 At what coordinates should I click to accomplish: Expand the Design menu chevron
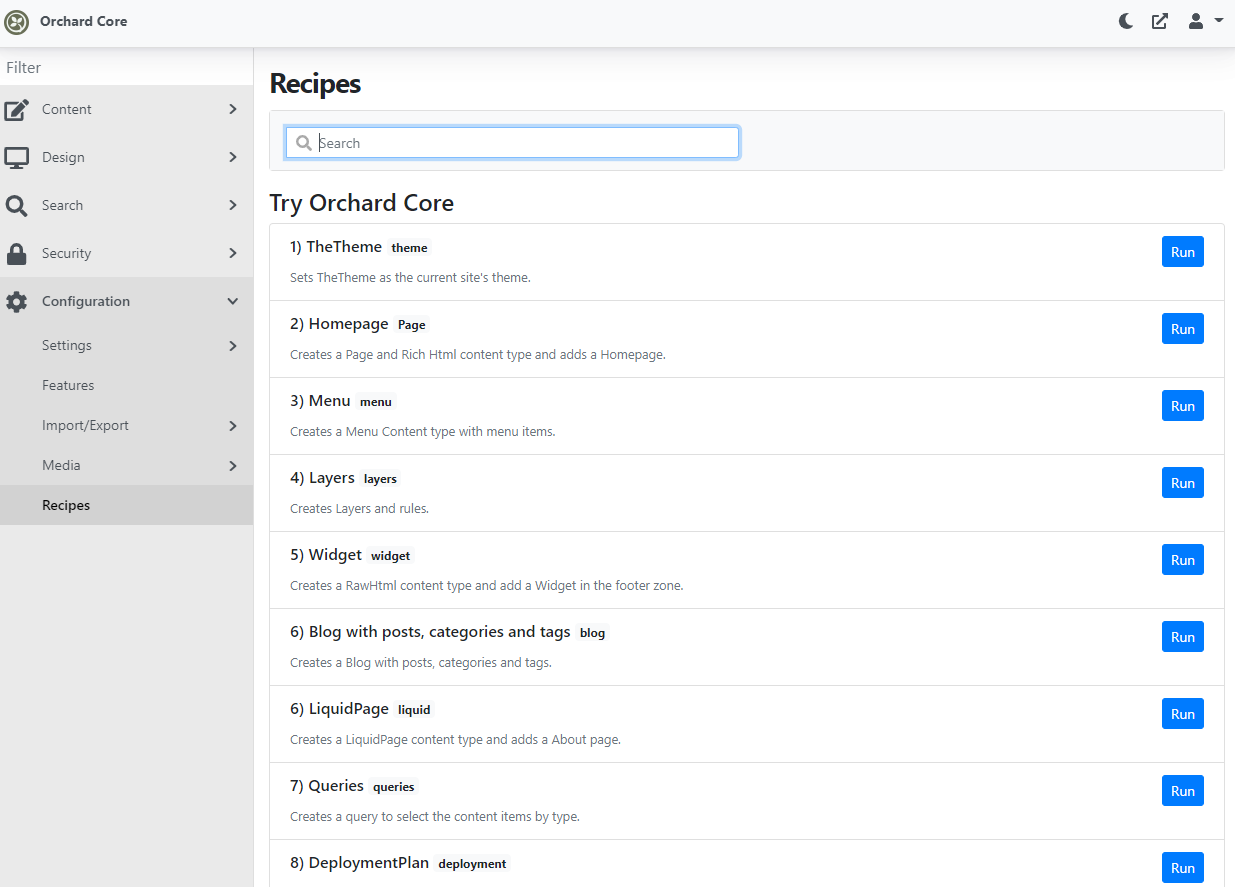(x=233, y=157)
